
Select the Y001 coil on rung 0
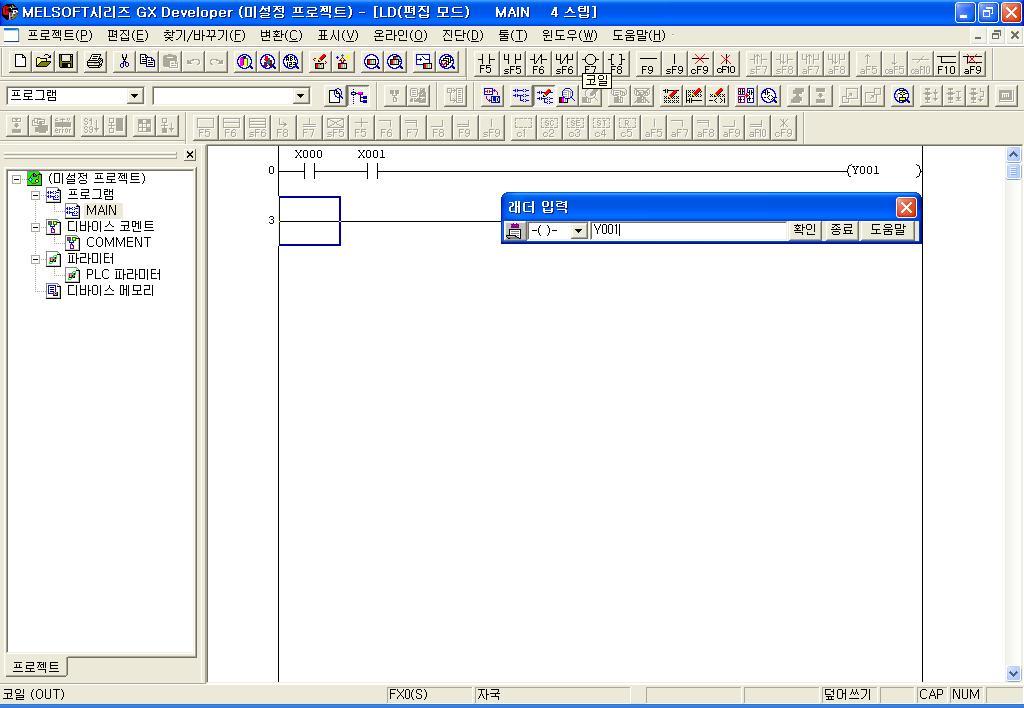coord(884,170)
